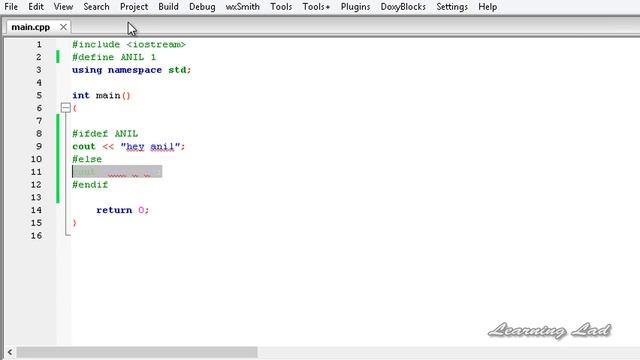Open the Build menu
Image resolution: width=640 pixels, height=360 pixels.
click(x=169, y=7)
